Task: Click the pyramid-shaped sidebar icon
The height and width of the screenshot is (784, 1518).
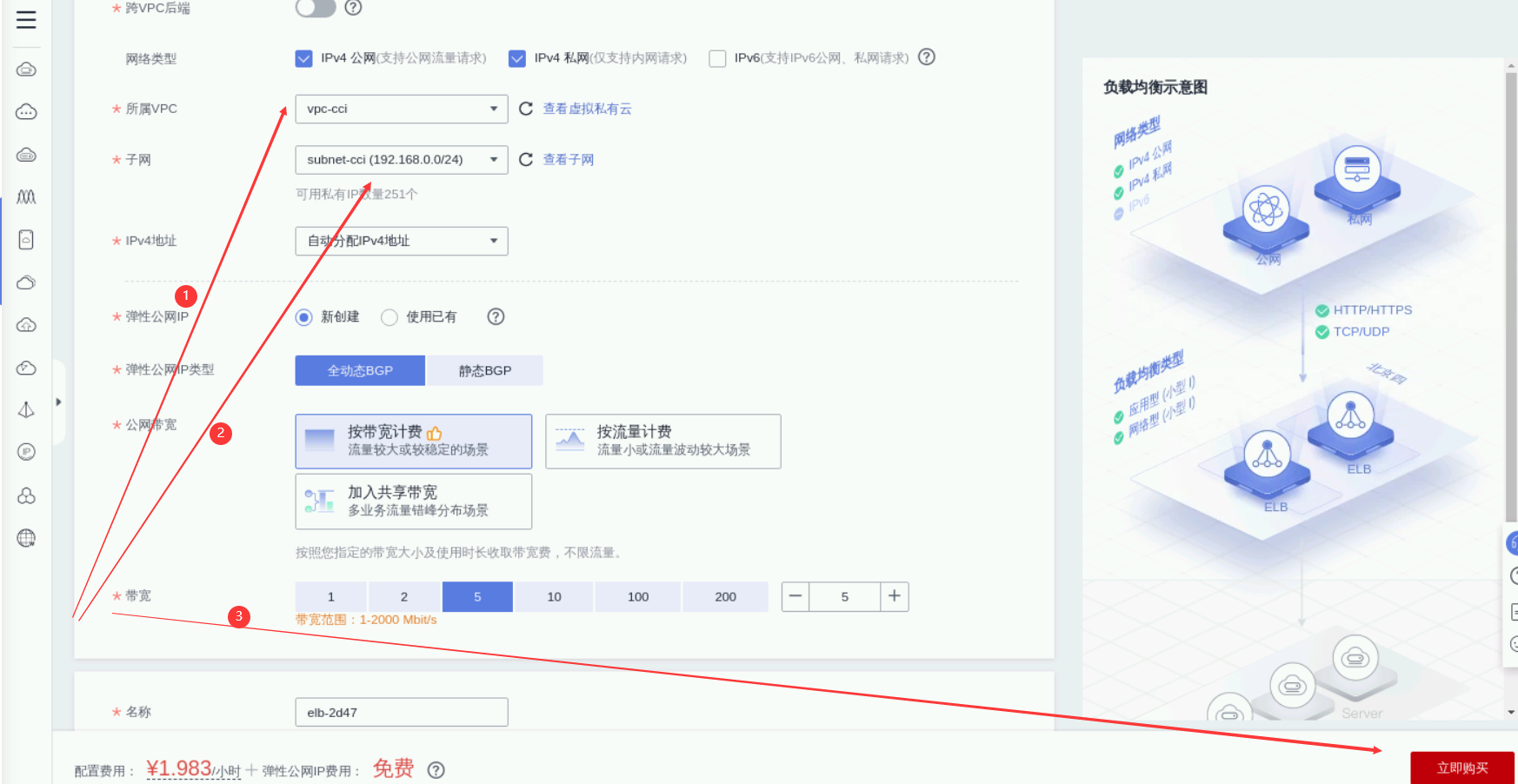Action: click(26, 410)
